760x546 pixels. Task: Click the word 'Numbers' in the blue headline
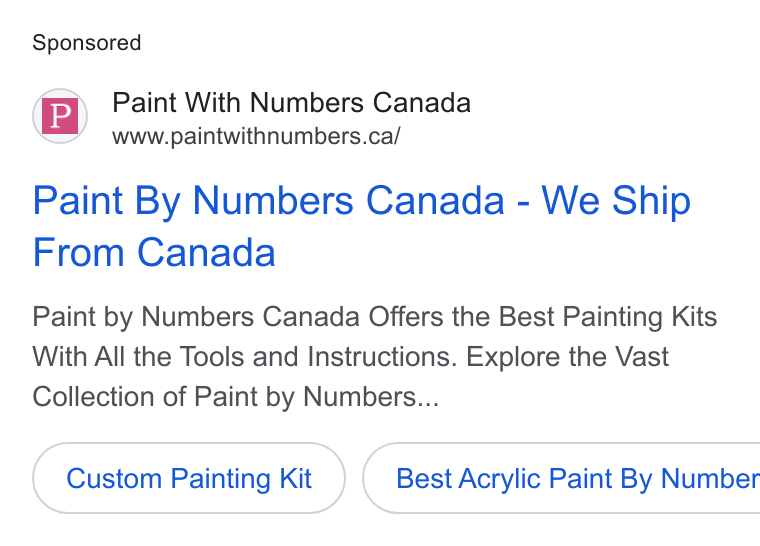273,200
